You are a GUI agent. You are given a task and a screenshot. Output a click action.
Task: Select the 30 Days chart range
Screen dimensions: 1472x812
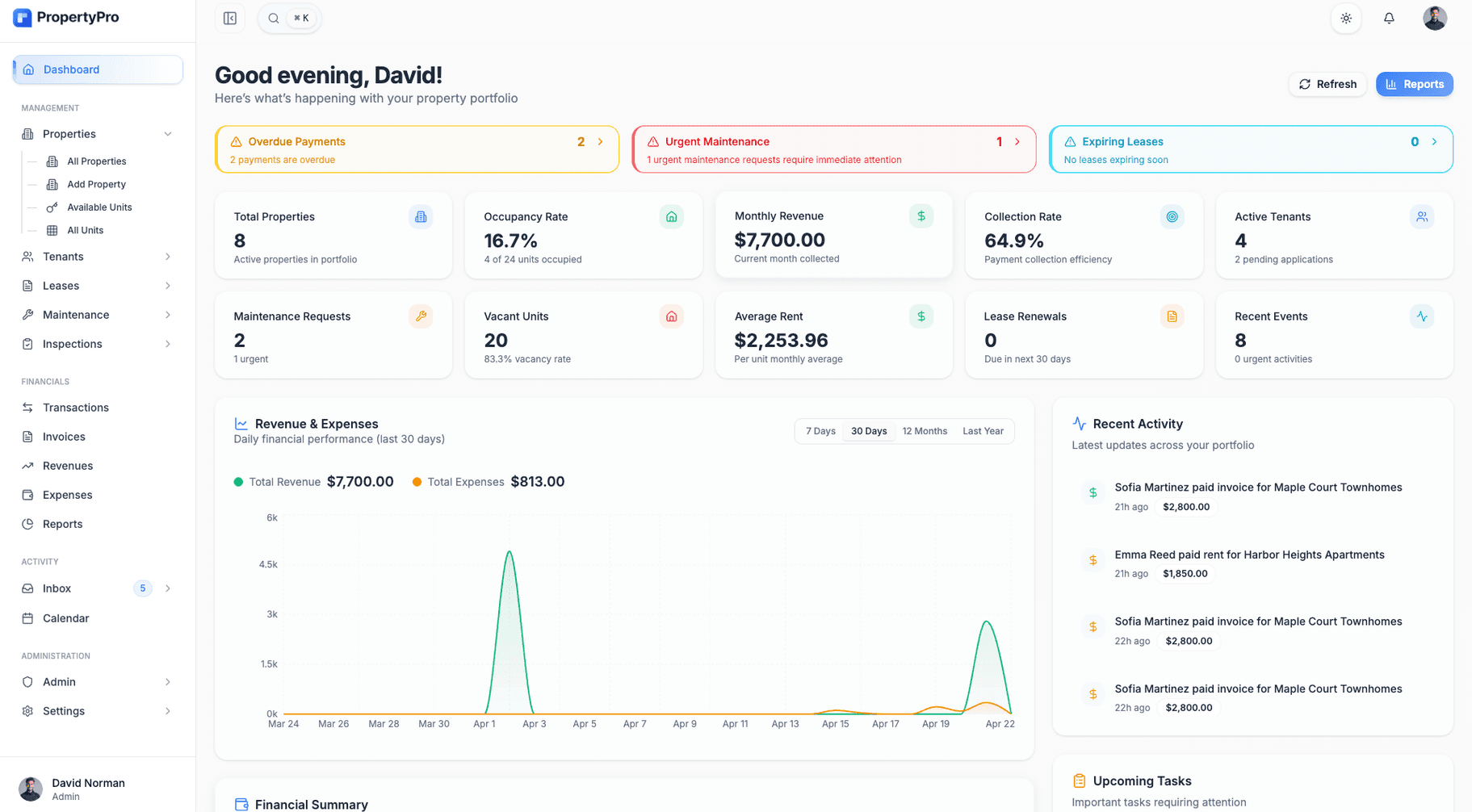pos(869,431)
